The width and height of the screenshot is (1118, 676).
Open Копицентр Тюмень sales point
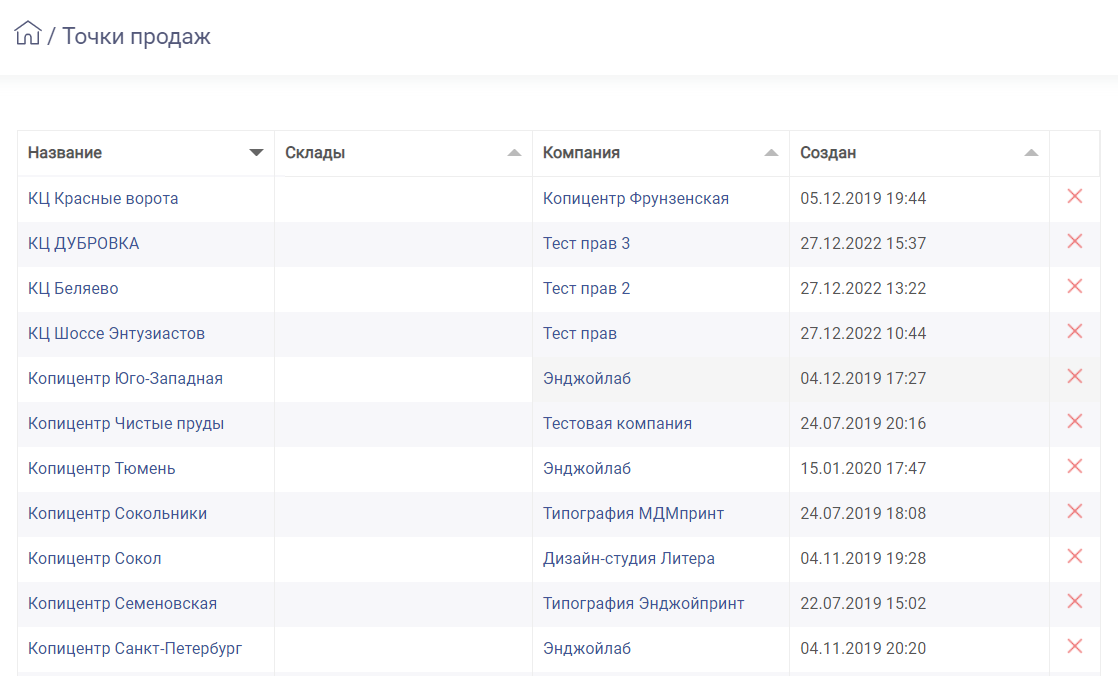tap(101, 468)
